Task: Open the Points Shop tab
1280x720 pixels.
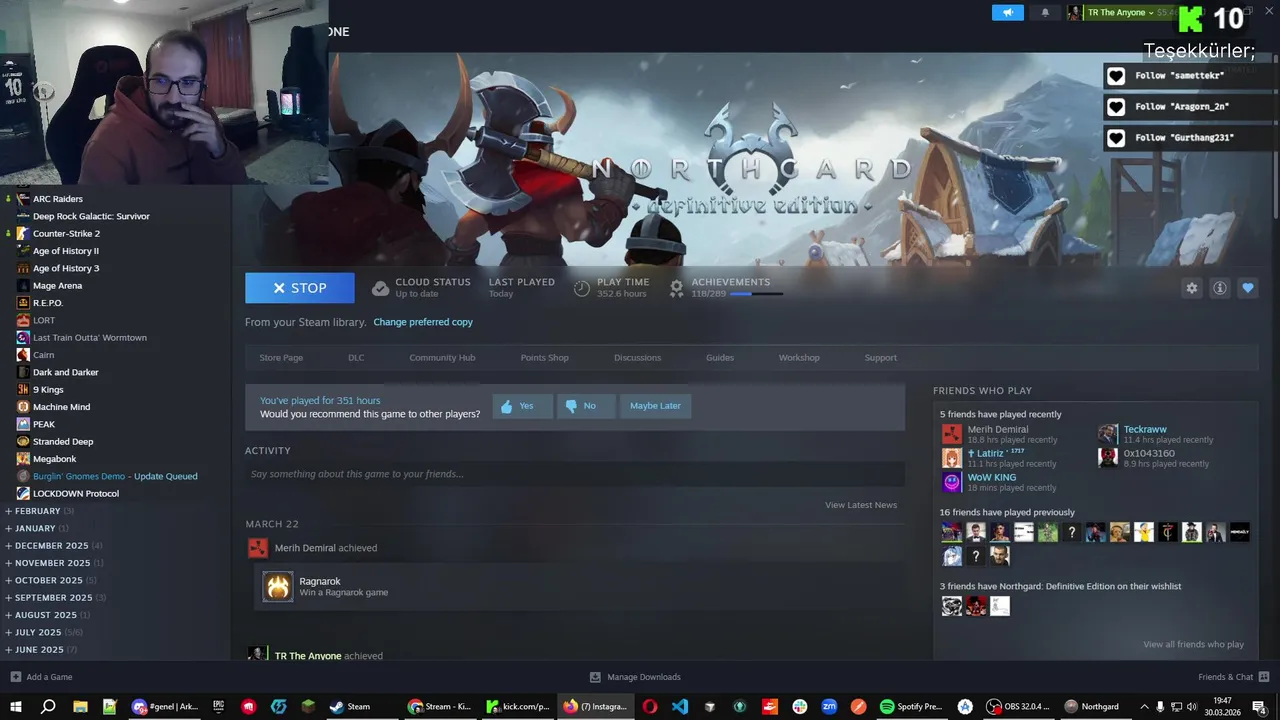Action: (x=544, y=358)
